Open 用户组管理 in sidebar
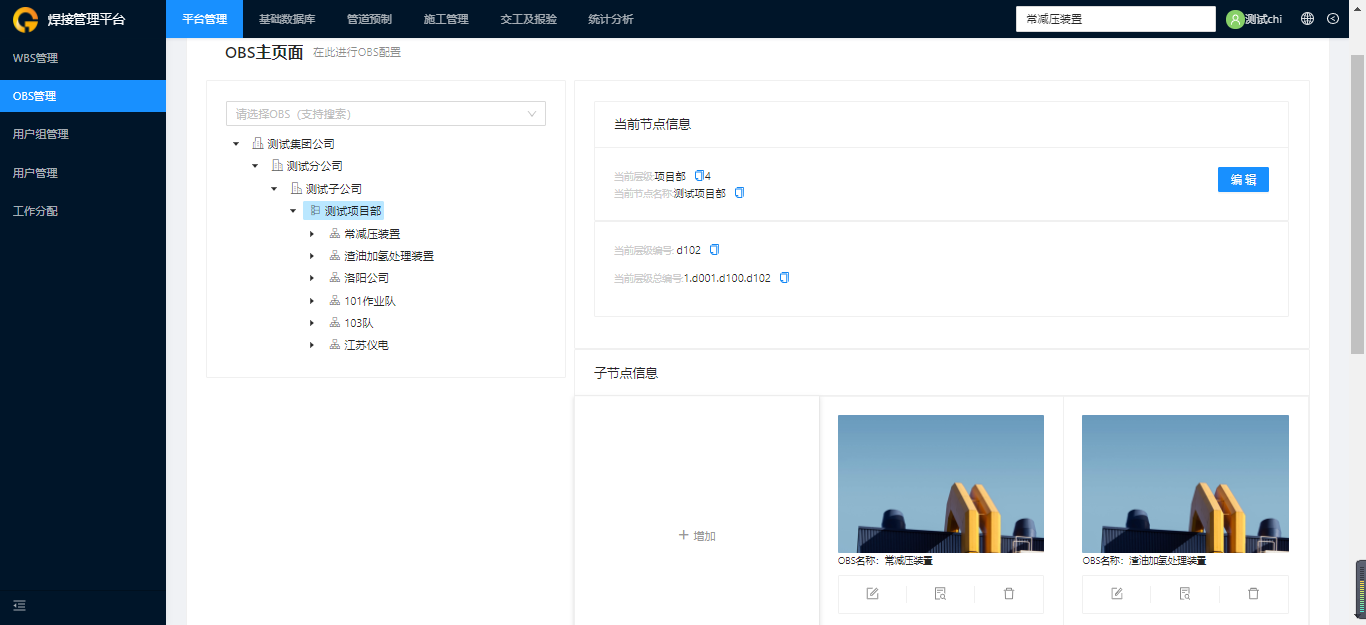1366x625 pixels. [83, 134]
